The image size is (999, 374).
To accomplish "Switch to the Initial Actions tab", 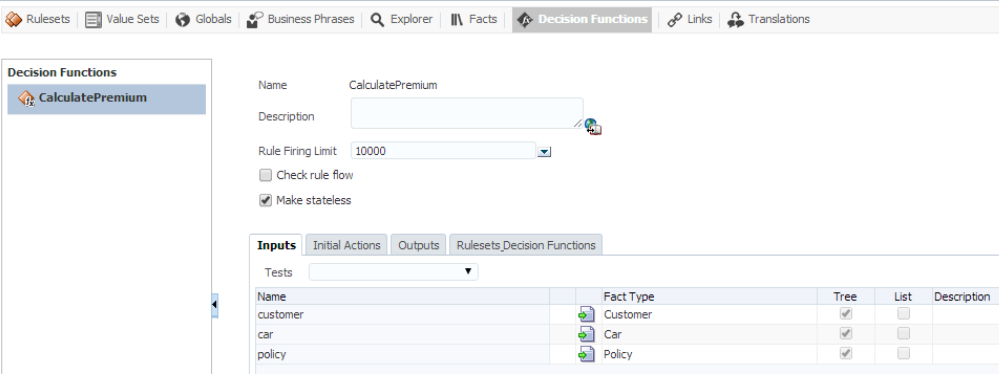I will (x=347, y=245).
